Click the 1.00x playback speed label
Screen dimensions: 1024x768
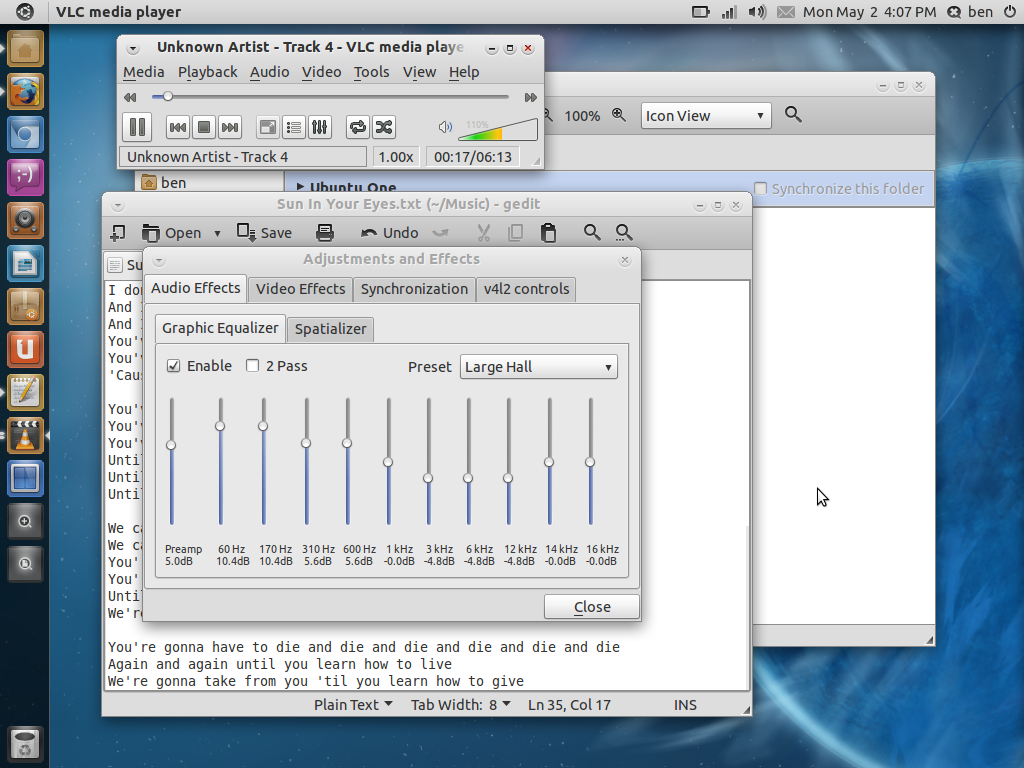[396, 157]
